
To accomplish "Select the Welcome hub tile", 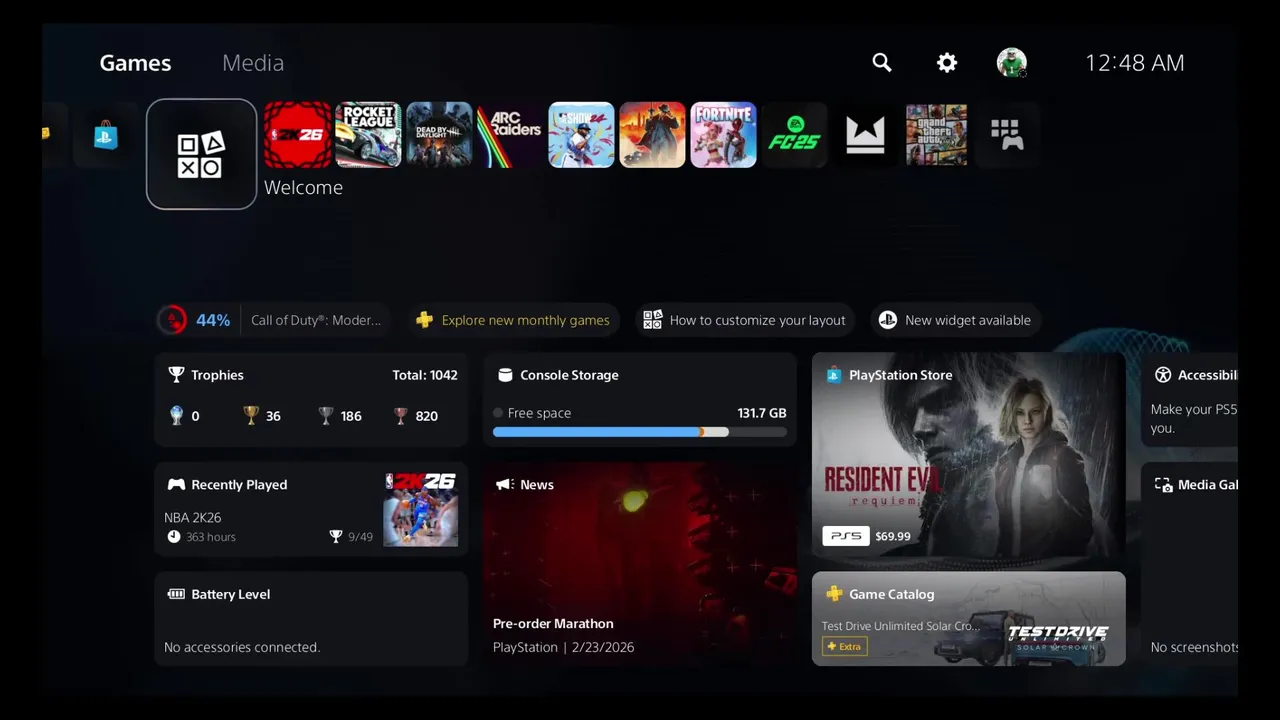I will [201, 154].
